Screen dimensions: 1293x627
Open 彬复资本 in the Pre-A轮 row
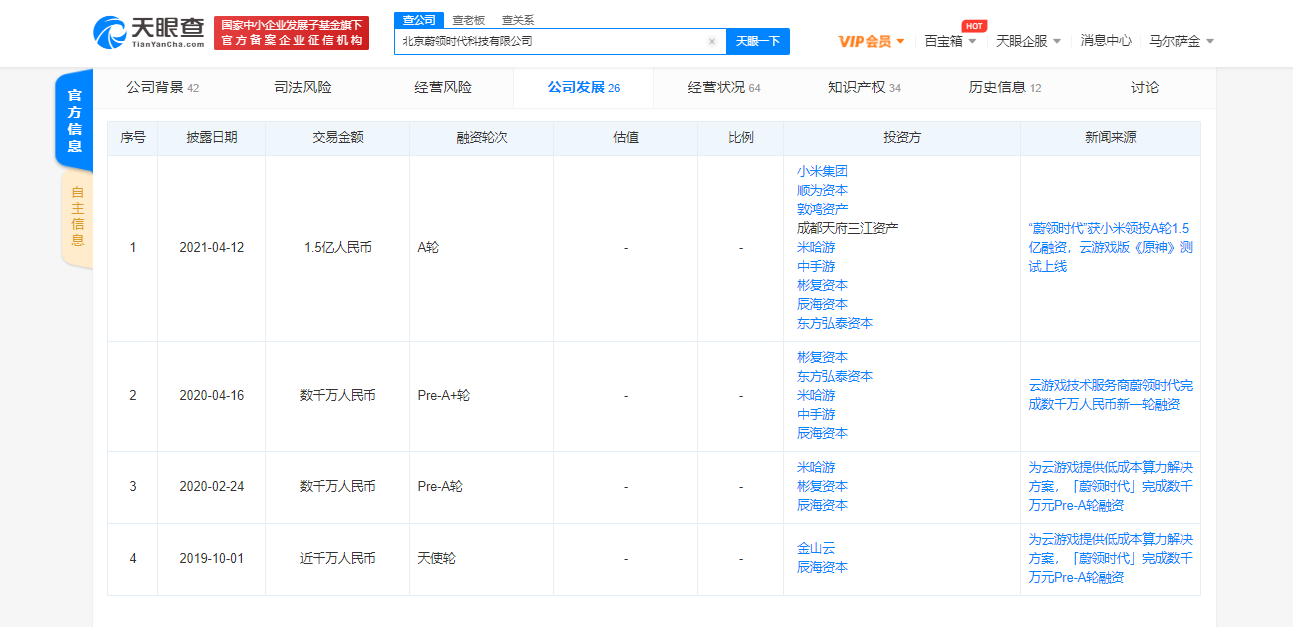coord(822,486)
